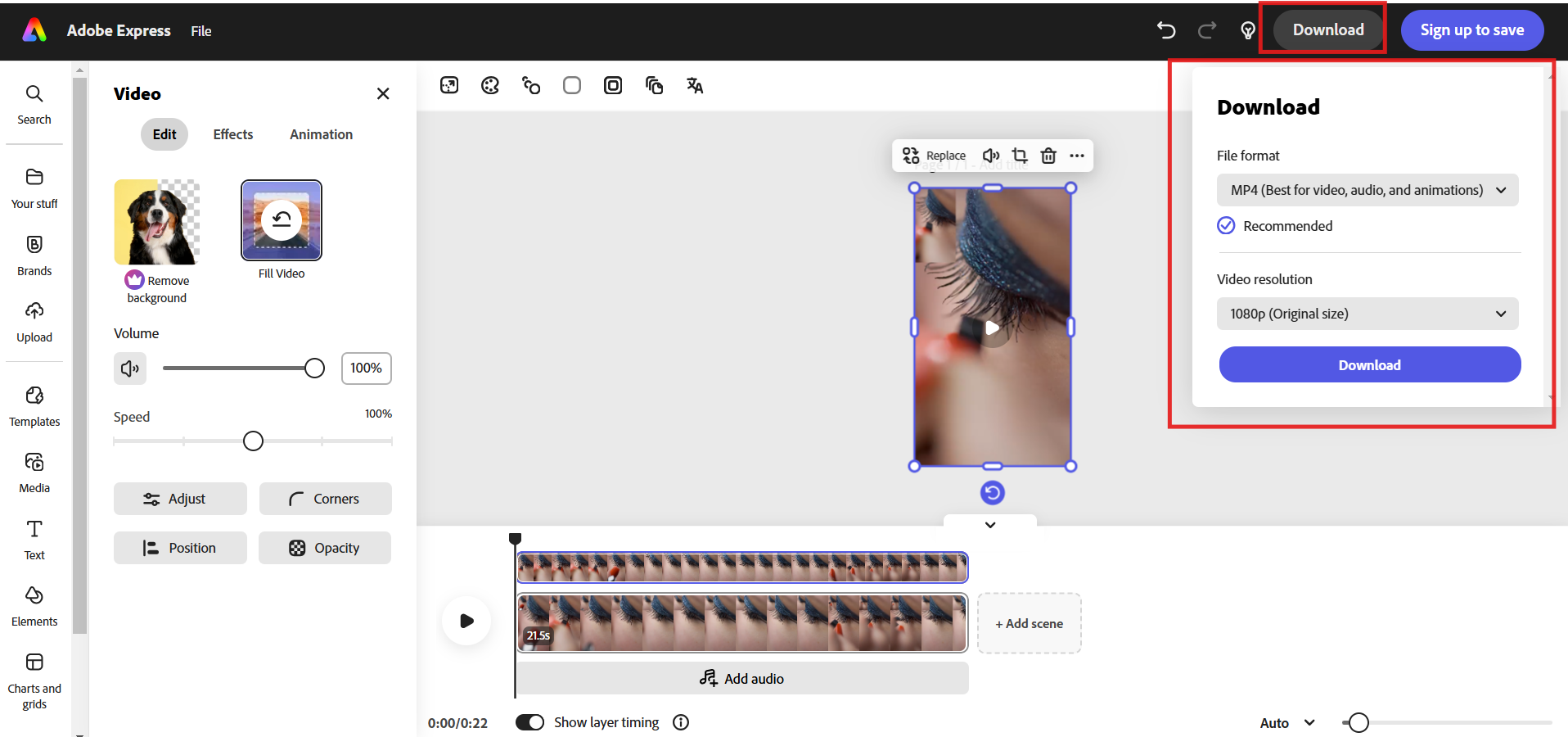Image resolution: width=1568 pixels, height=737 pixels.
Task: Switch to the Effects tab
Action: [232, 134]
